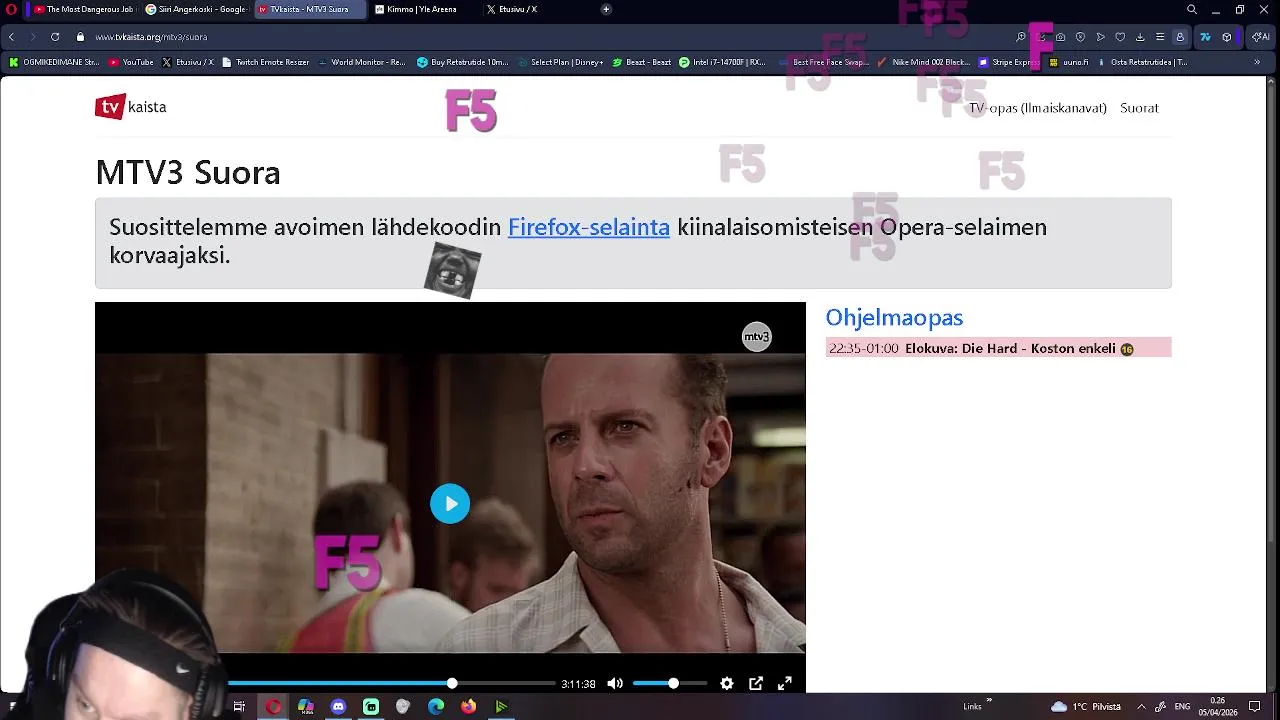This screenshot has height=720, width=1280.
Task: Take a snapshot with the camera icon
Action: [x=1060, y=37]
